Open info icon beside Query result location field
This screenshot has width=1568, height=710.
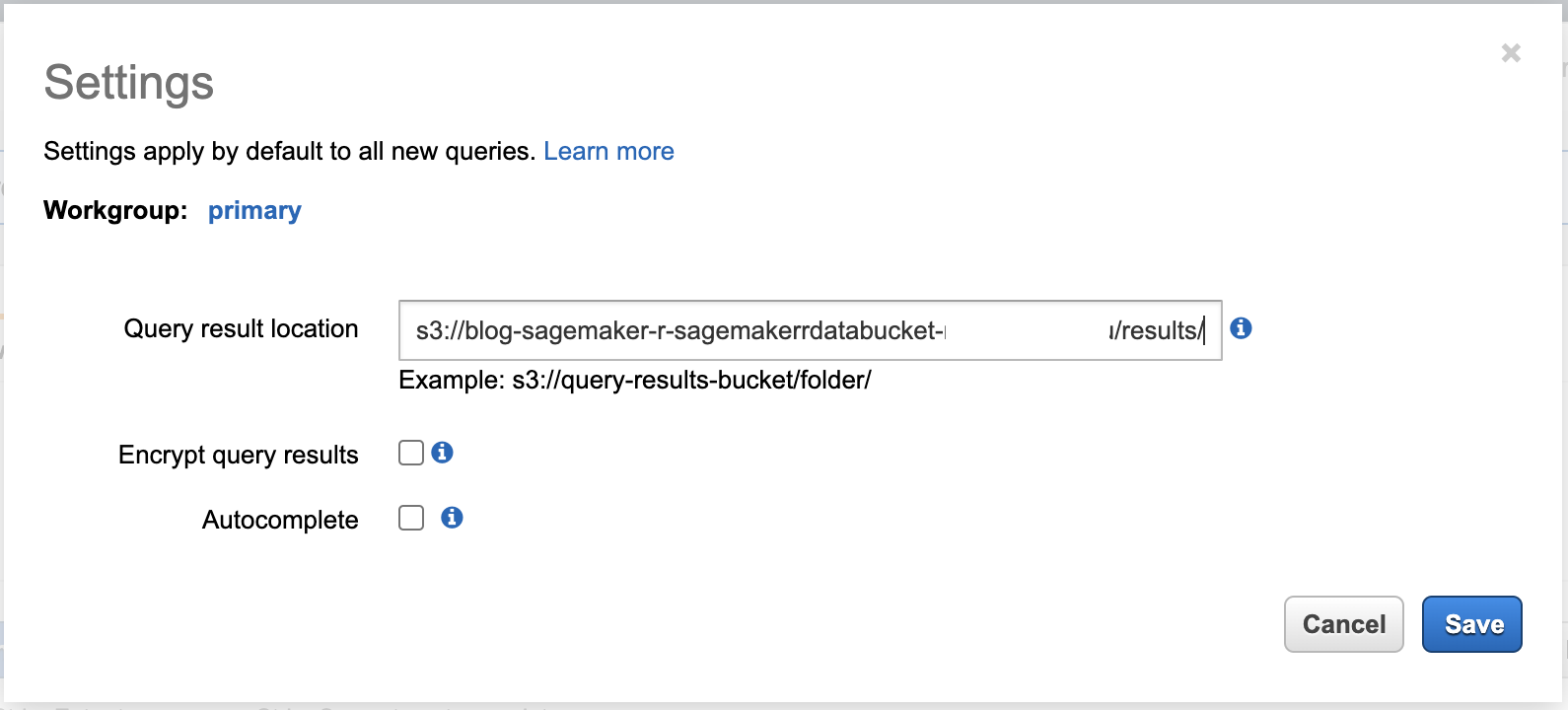pos(1242,328)
